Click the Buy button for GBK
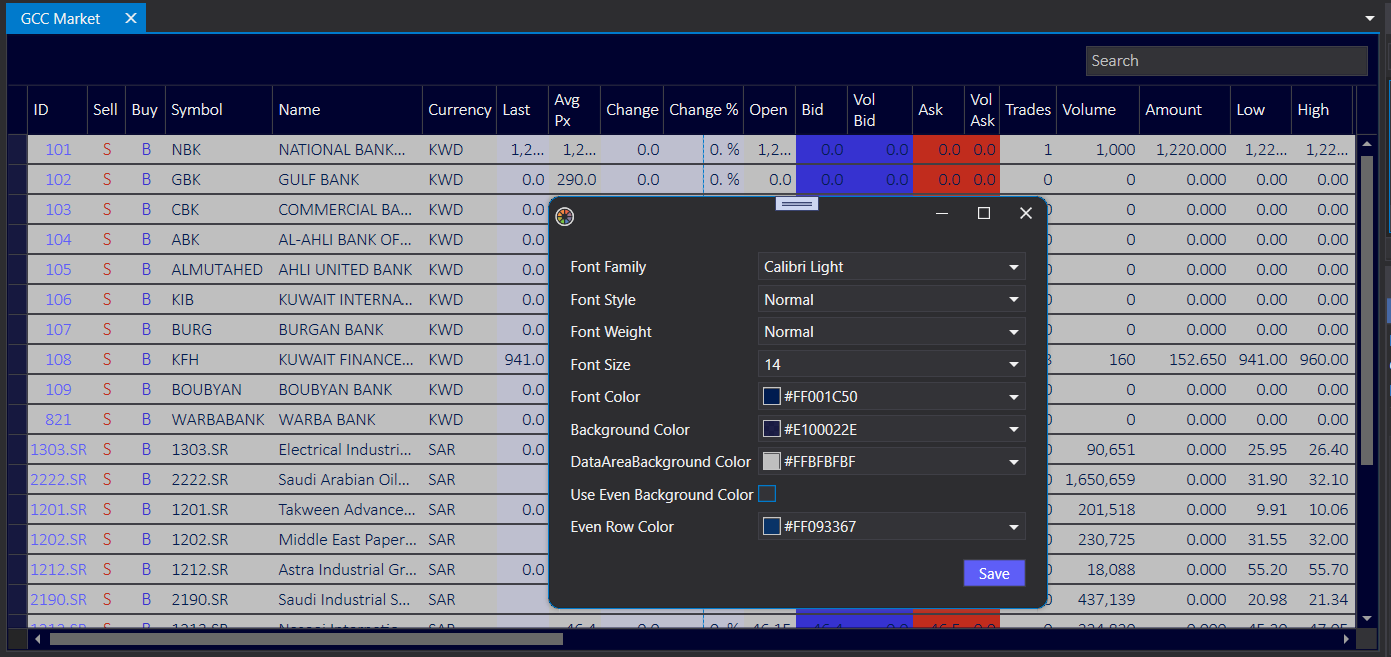1391x657 pixels. [x=146, y=180]
